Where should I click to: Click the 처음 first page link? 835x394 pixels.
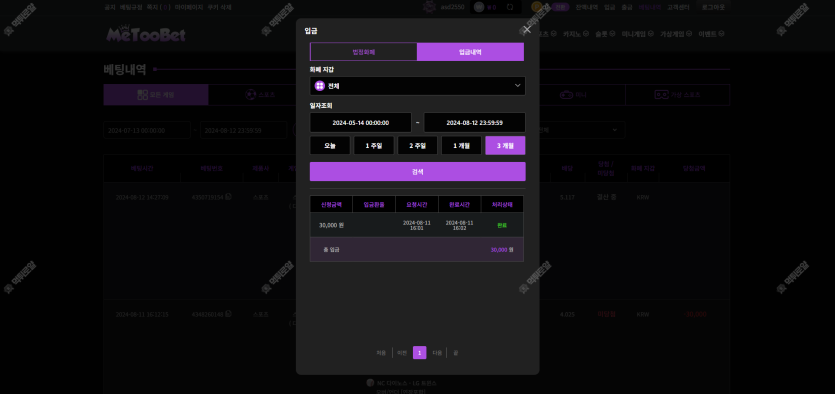[x=381, y=352]
